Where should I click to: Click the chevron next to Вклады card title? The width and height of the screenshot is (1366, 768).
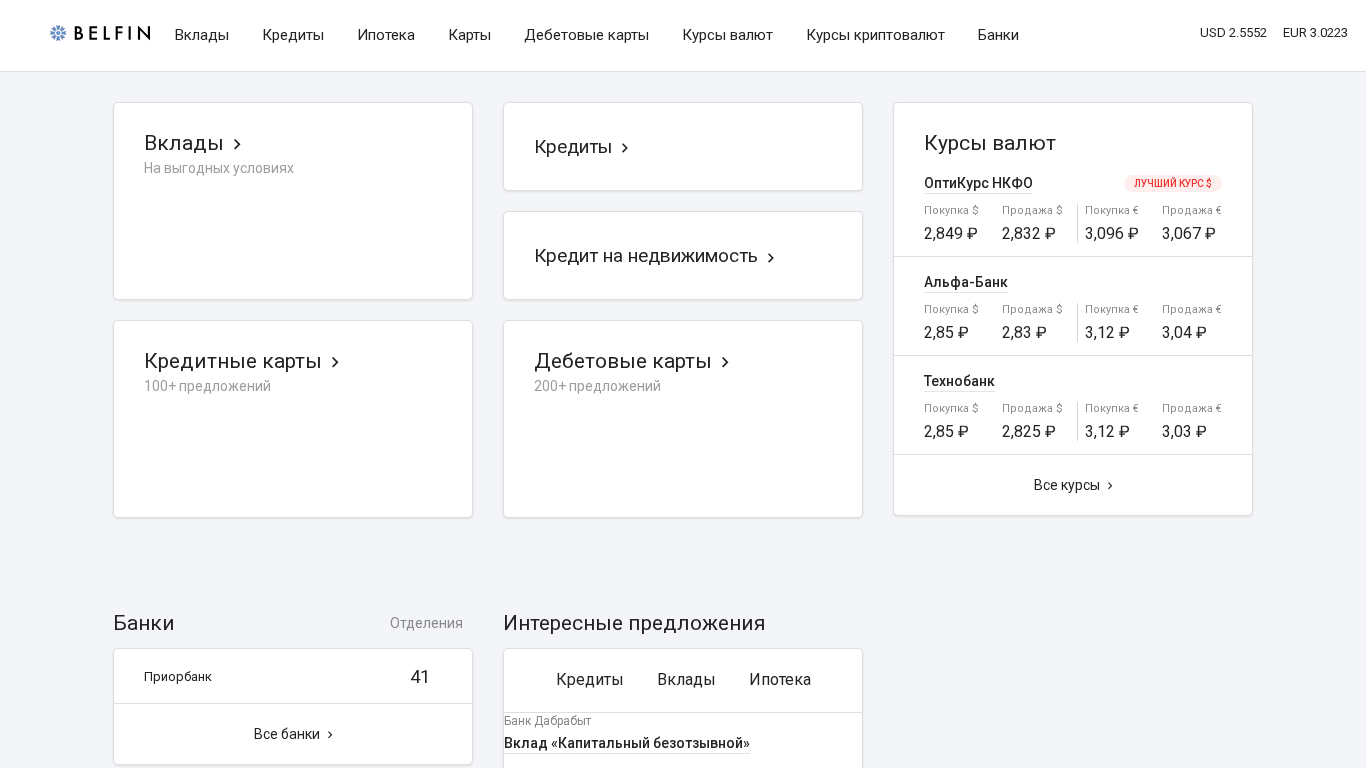pyautogui.click(x=237, y=144)
